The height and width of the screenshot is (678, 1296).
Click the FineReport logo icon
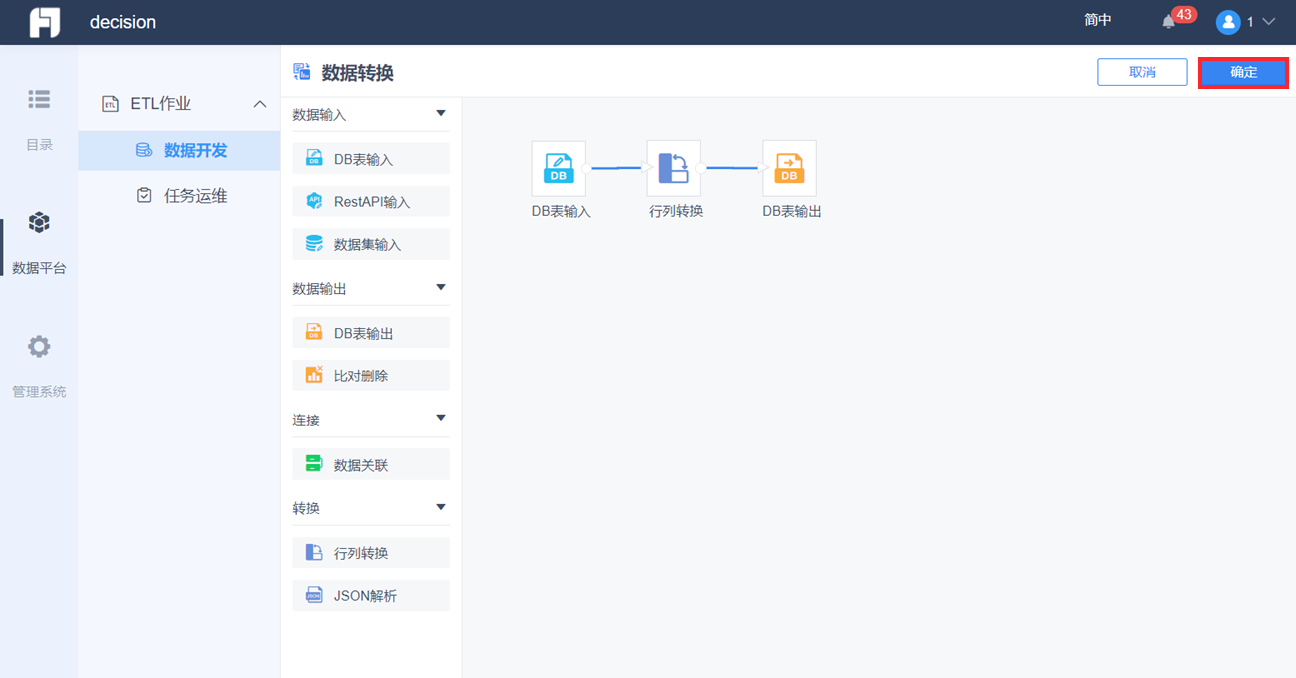[x=44, y=22]
